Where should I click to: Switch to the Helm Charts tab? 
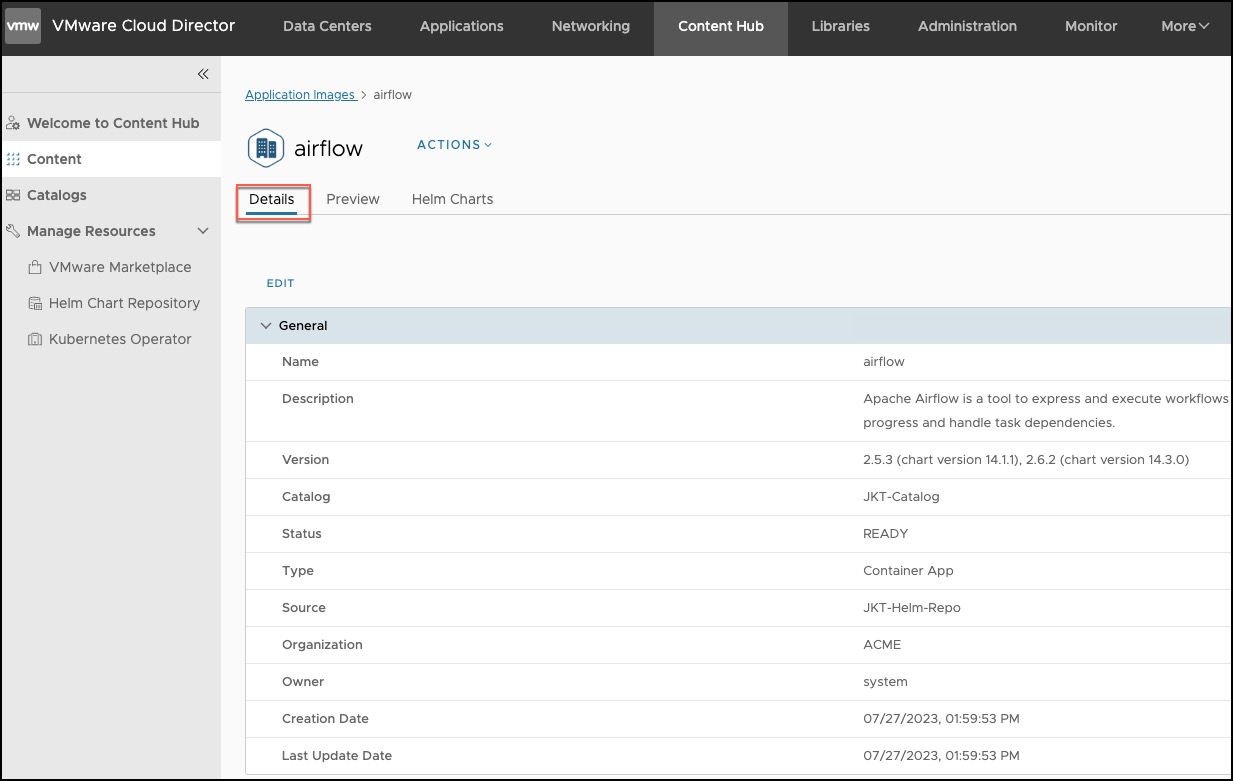452,199
